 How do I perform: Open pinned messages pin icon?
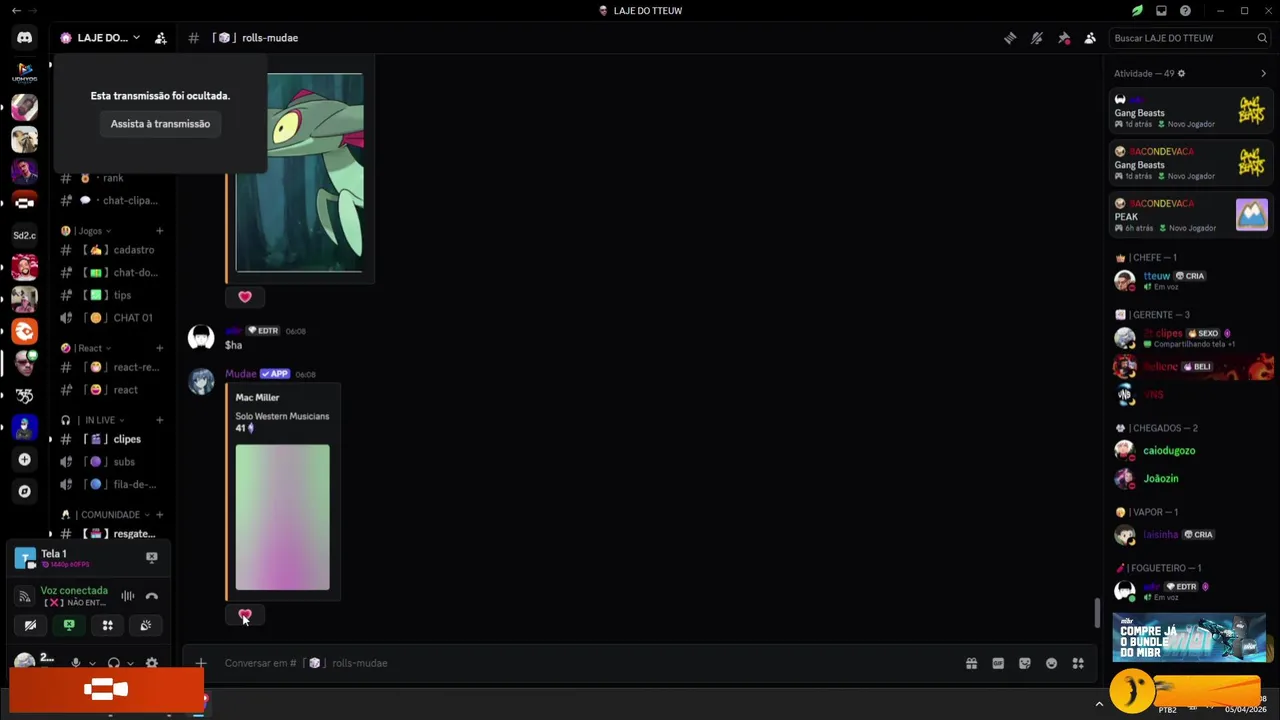1064,38
